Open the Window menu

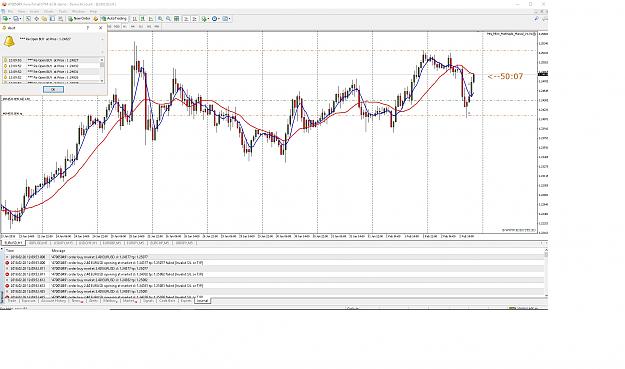79,12
